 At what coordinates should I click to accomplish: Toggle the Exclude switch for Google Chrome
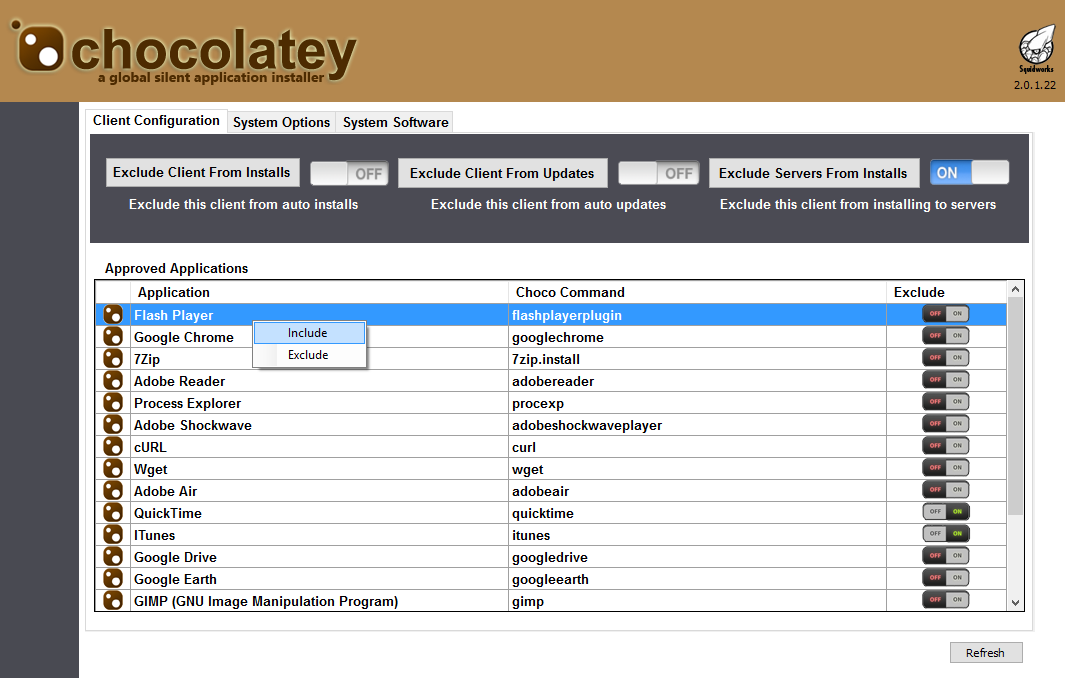(x=945, y=336)
